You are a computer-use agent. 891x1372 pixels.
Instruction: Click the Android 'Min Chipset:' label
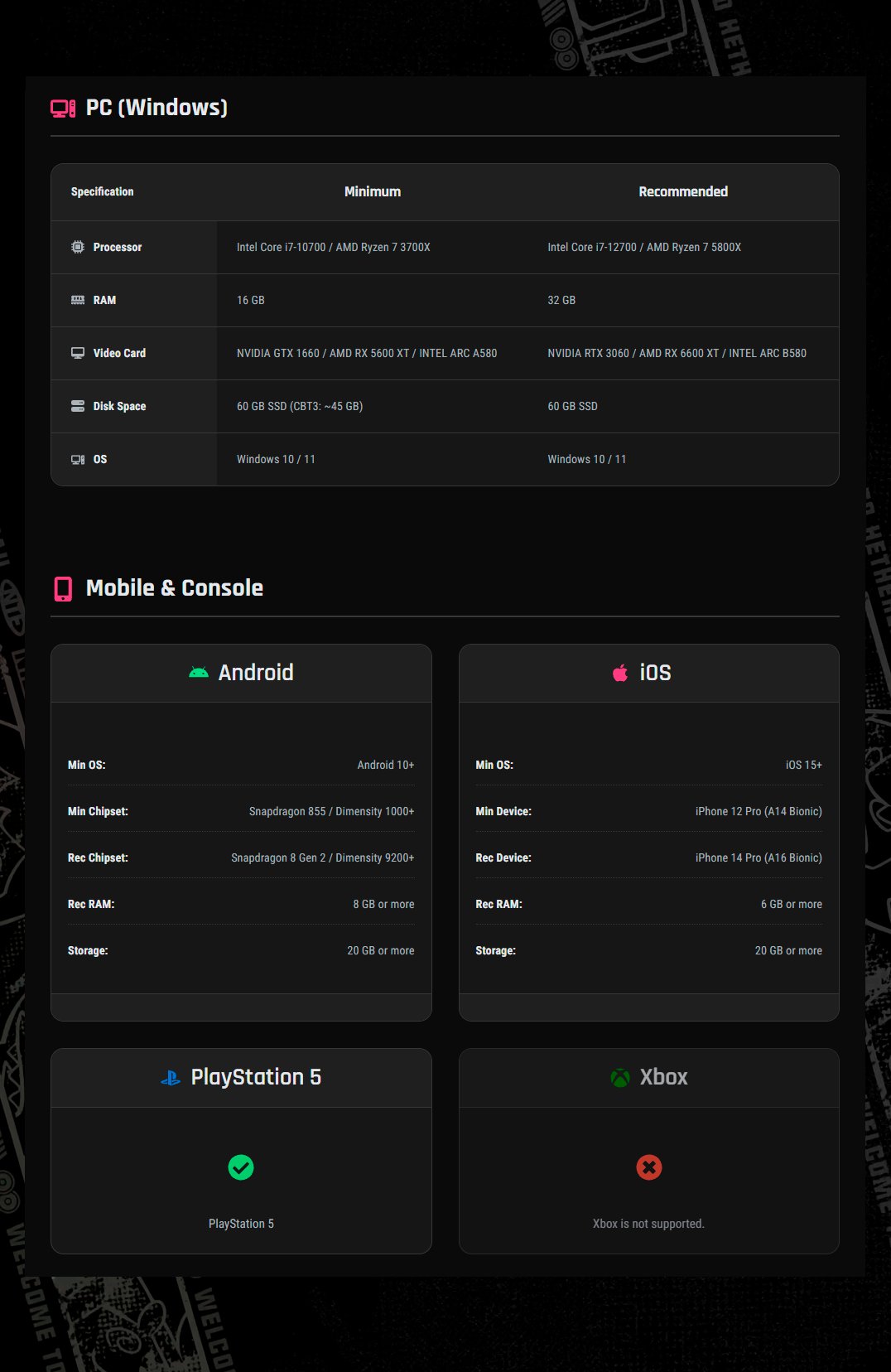coord(98,811)
